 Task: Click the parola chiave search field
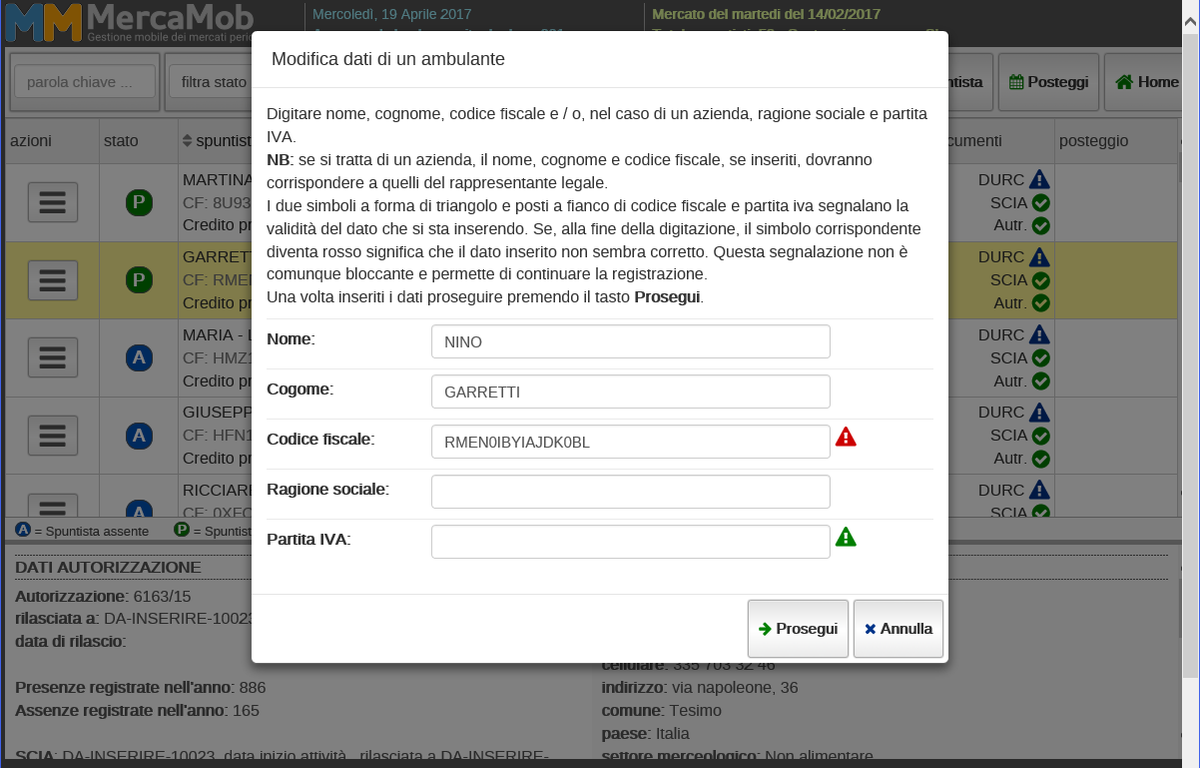point(85,82)
